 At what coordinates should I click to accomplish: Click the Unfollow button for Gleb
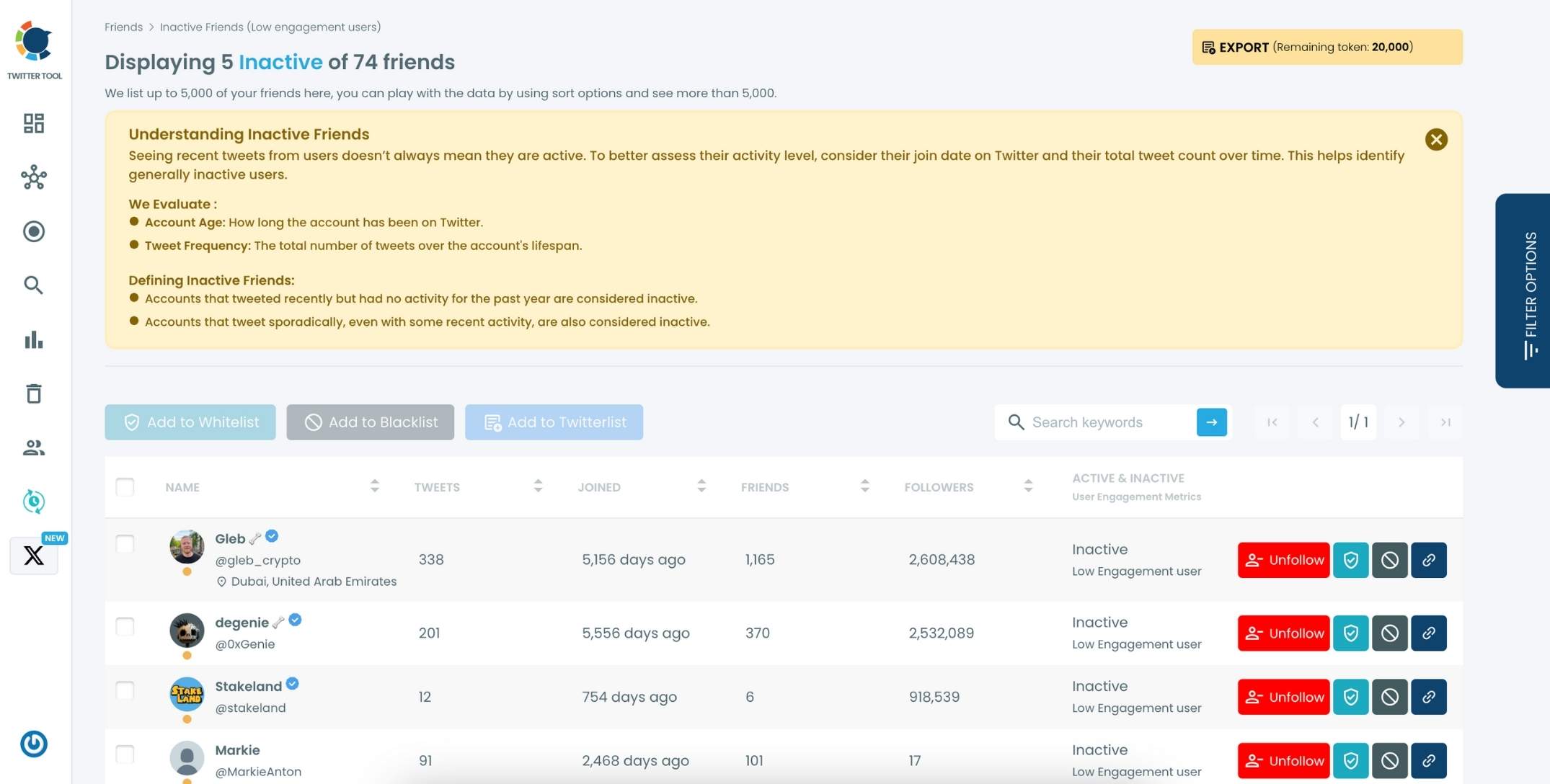[x=1283, y=559]
